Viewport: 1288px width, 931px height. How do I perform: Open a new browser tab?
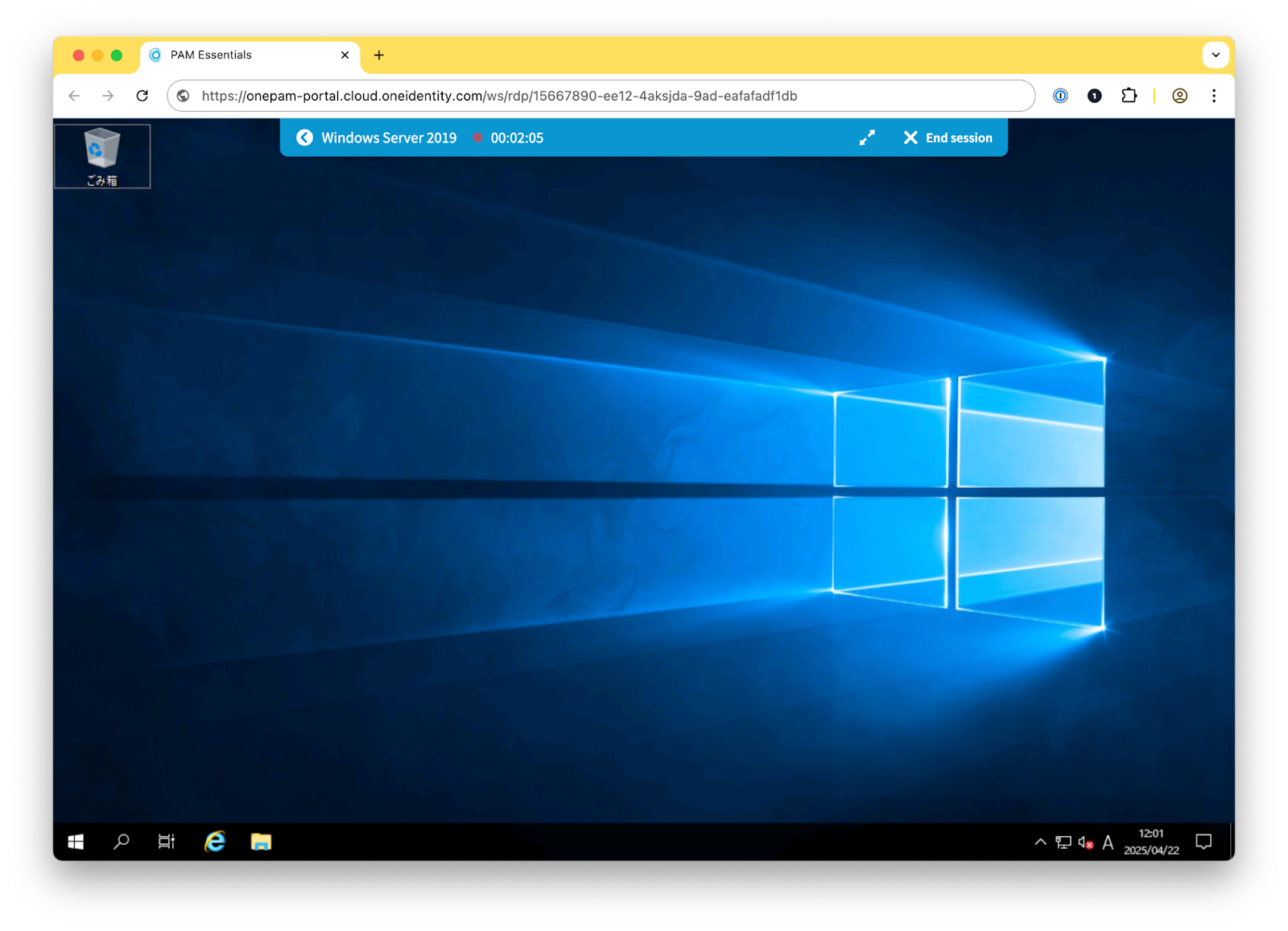click(379, 55)
